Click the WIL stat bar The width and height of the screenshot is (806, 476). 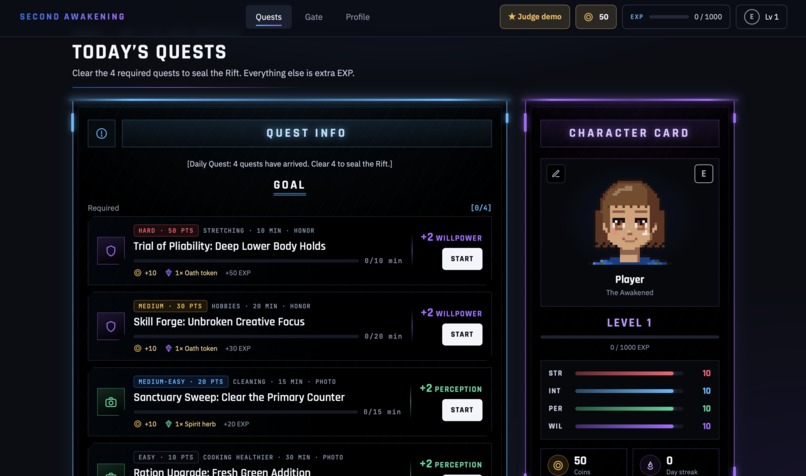[629, 426]
